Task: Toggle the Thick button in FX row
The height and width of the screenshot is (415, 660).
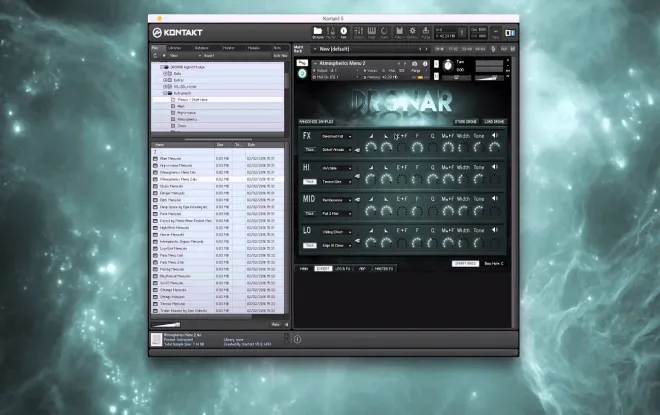Action: [x=309, y=150]
